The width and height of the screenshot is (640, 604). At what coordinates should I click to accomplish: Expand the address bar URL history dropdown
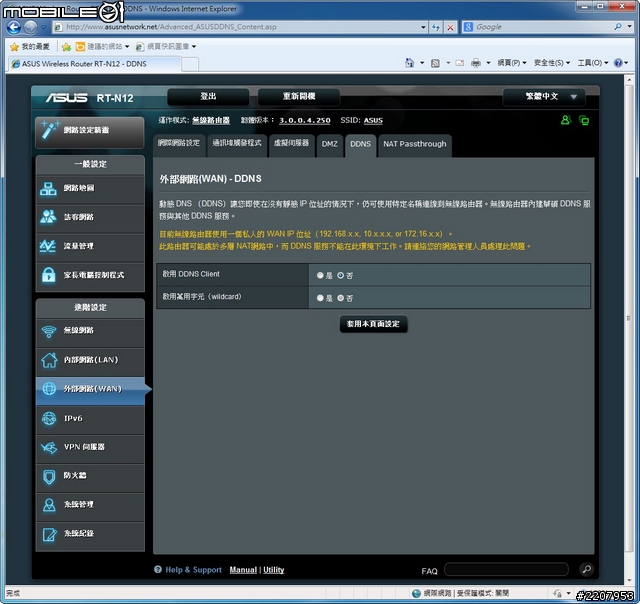pyautogui.click(x=423, y=27)
